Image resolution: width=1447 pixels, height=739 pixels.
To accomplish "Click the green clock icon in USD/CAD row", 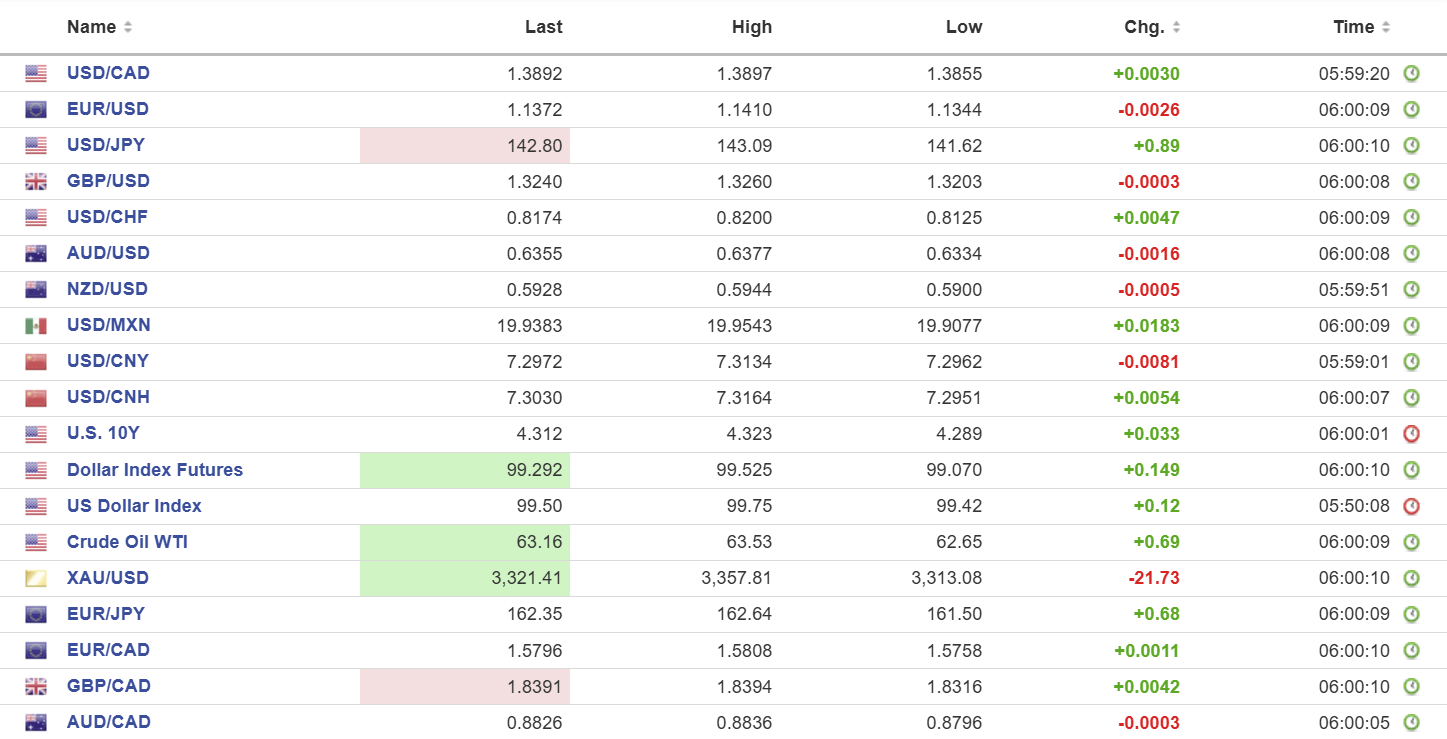I will 1411,73.
